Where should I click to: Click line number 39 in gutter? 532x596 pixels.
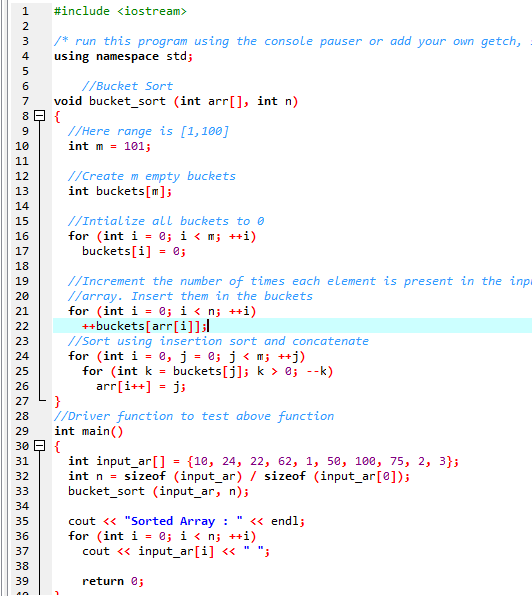pyautogui.click(x=22, y=581)
